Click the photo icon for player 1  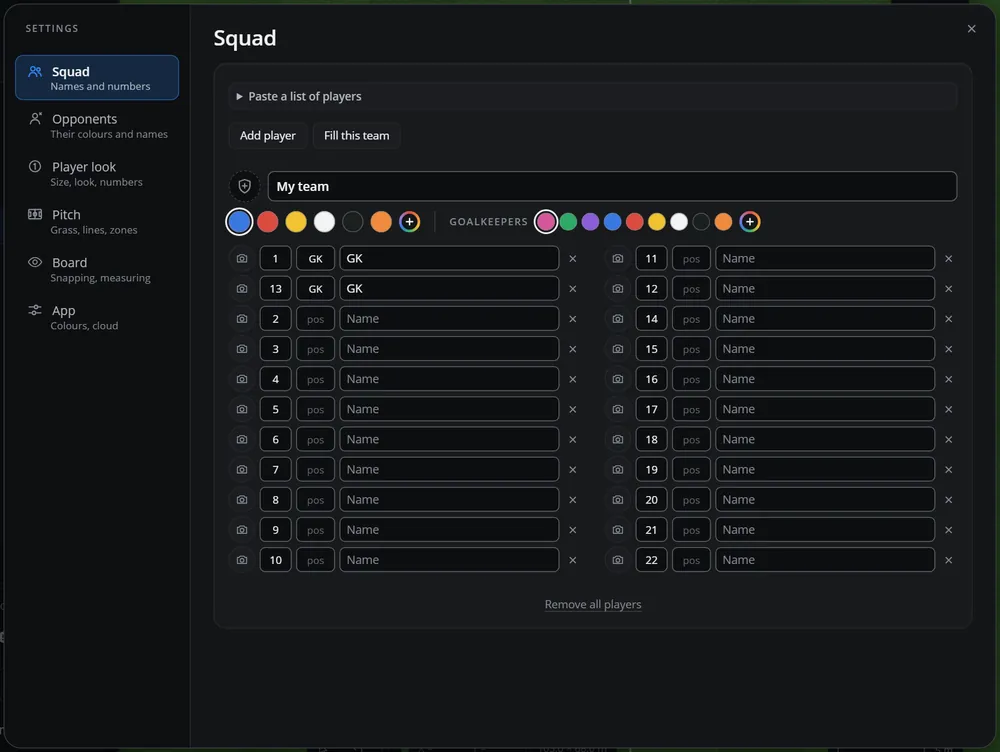(242, 258)
